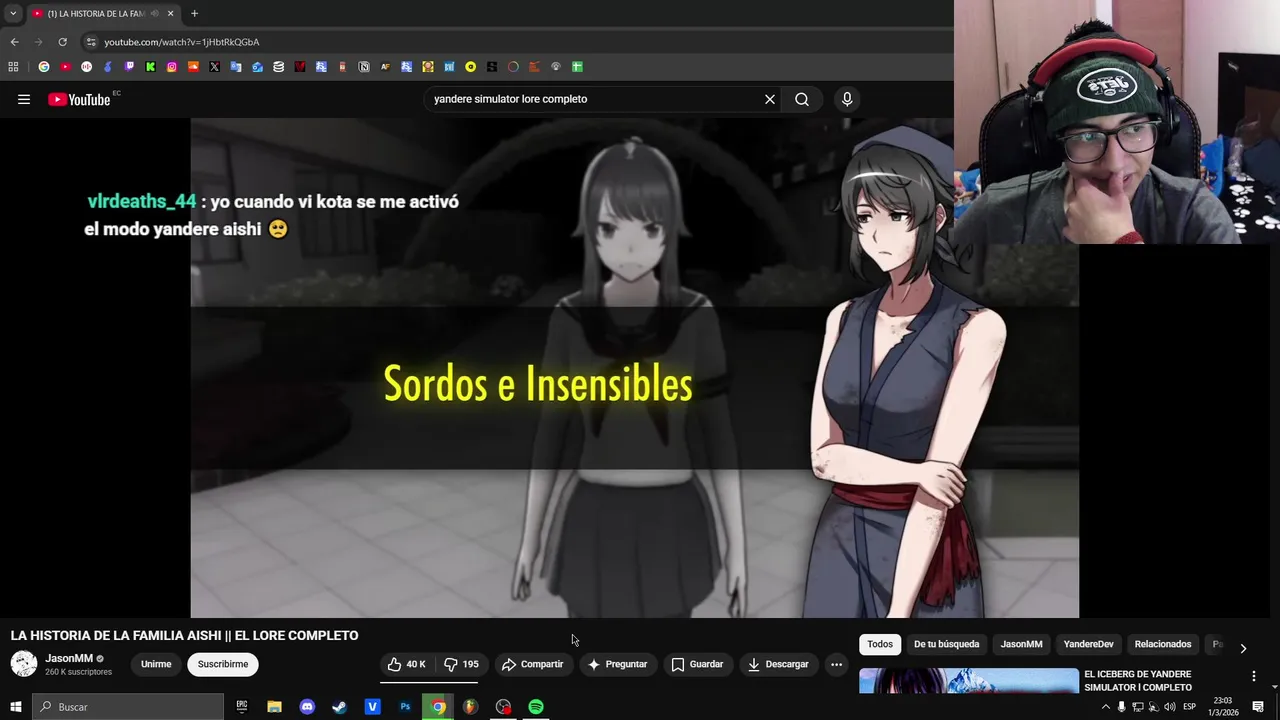
Task: Open the 23:03 clock and calendar
Action: click(x=1223, y=707)
